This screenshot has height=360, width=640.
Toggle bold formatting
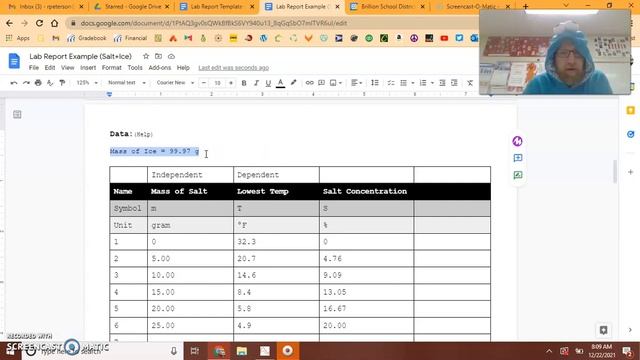pos(244,83)
